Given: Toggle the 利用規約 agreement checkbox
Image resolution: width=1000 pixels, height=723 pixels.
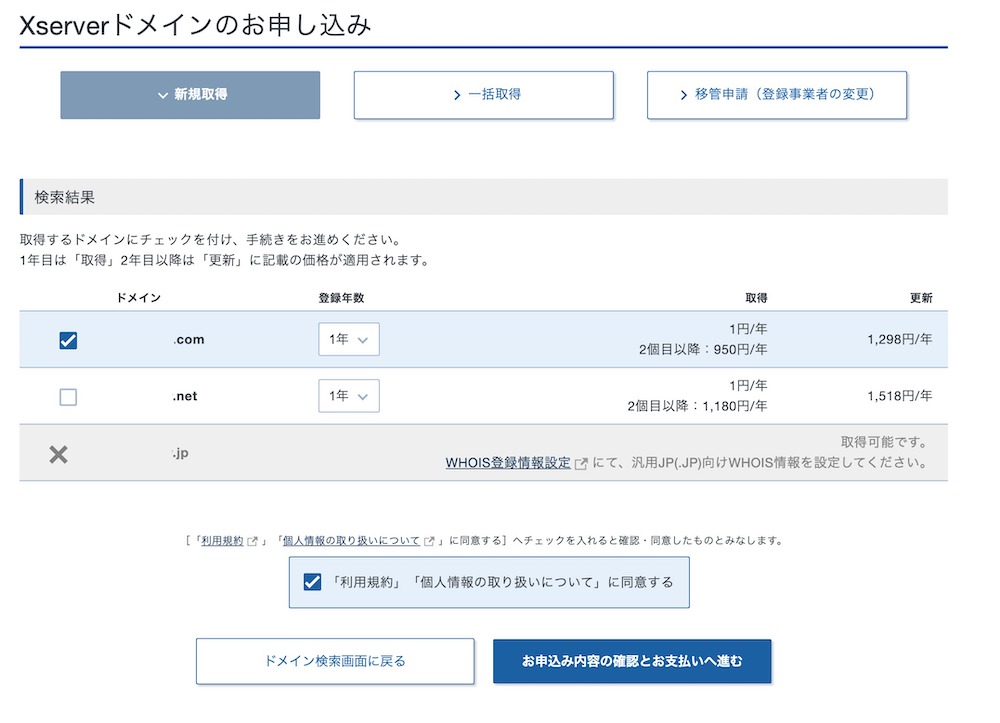Looking at the screenshot, I should pyautogui.click(x=312, y=582).
